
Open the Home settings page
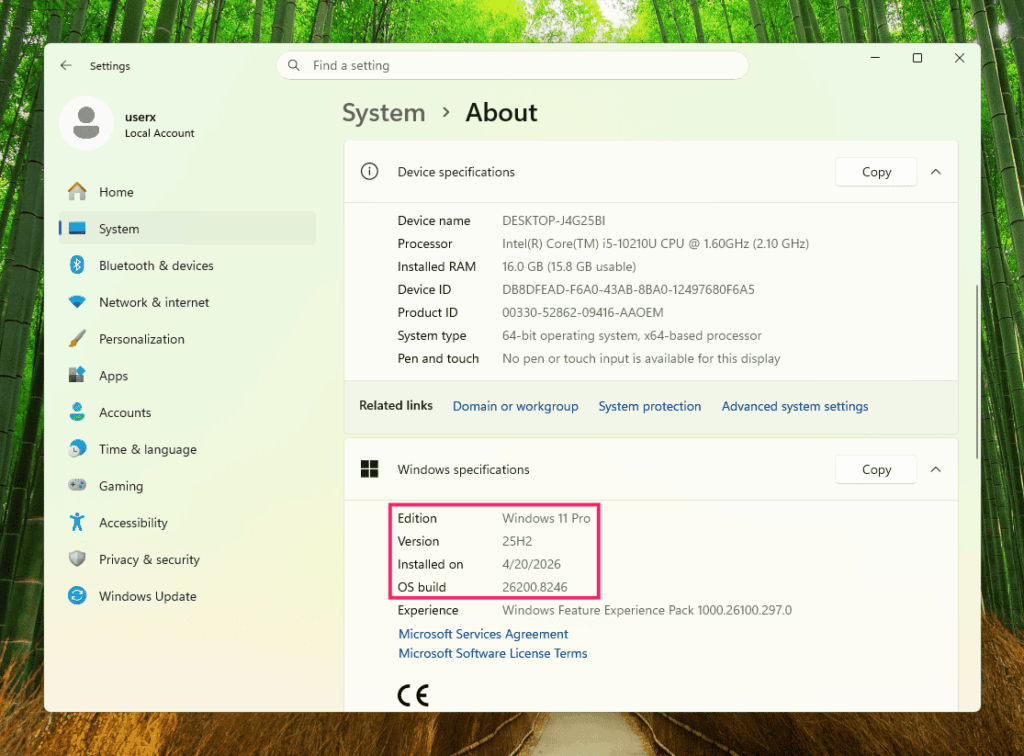(187, 191)
